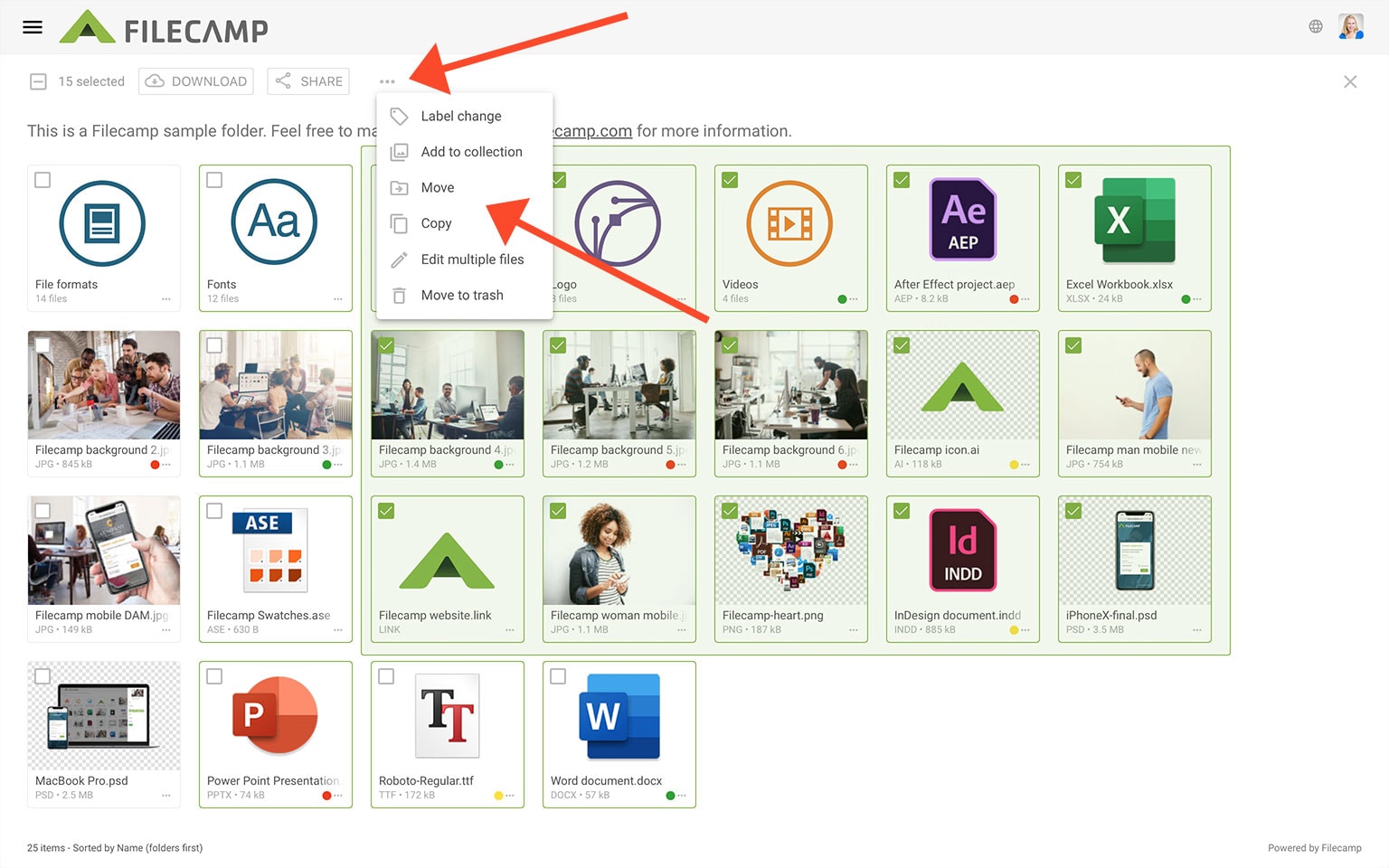Open the three-dot more actions menu
Image resolution: width=1389 pixels, height=868 pixels.
(x=387, y=81)
